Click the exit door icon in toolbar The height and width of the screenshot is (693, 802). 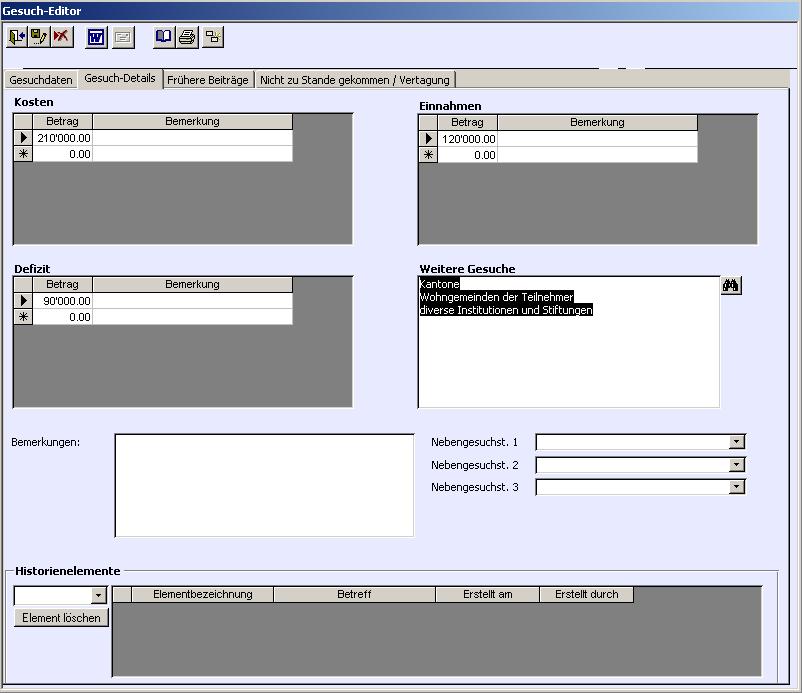coord(17,38)
